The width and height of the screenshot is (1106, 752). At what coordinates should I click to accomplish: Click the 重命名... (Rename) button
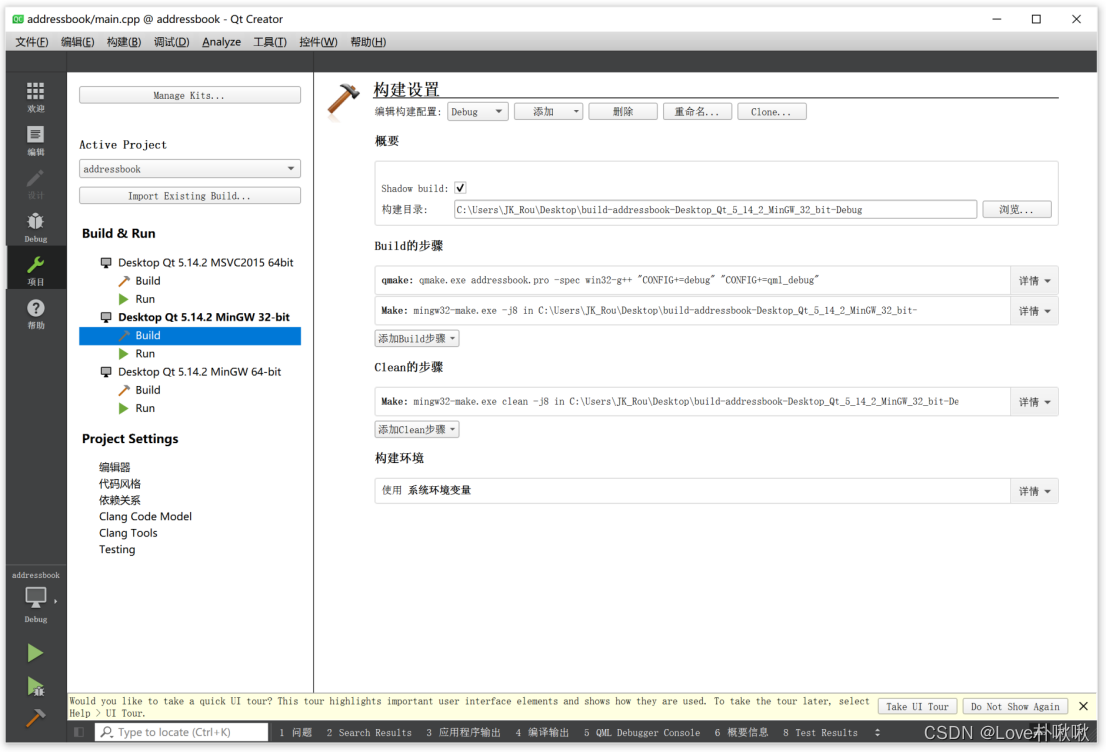[697, 111]
